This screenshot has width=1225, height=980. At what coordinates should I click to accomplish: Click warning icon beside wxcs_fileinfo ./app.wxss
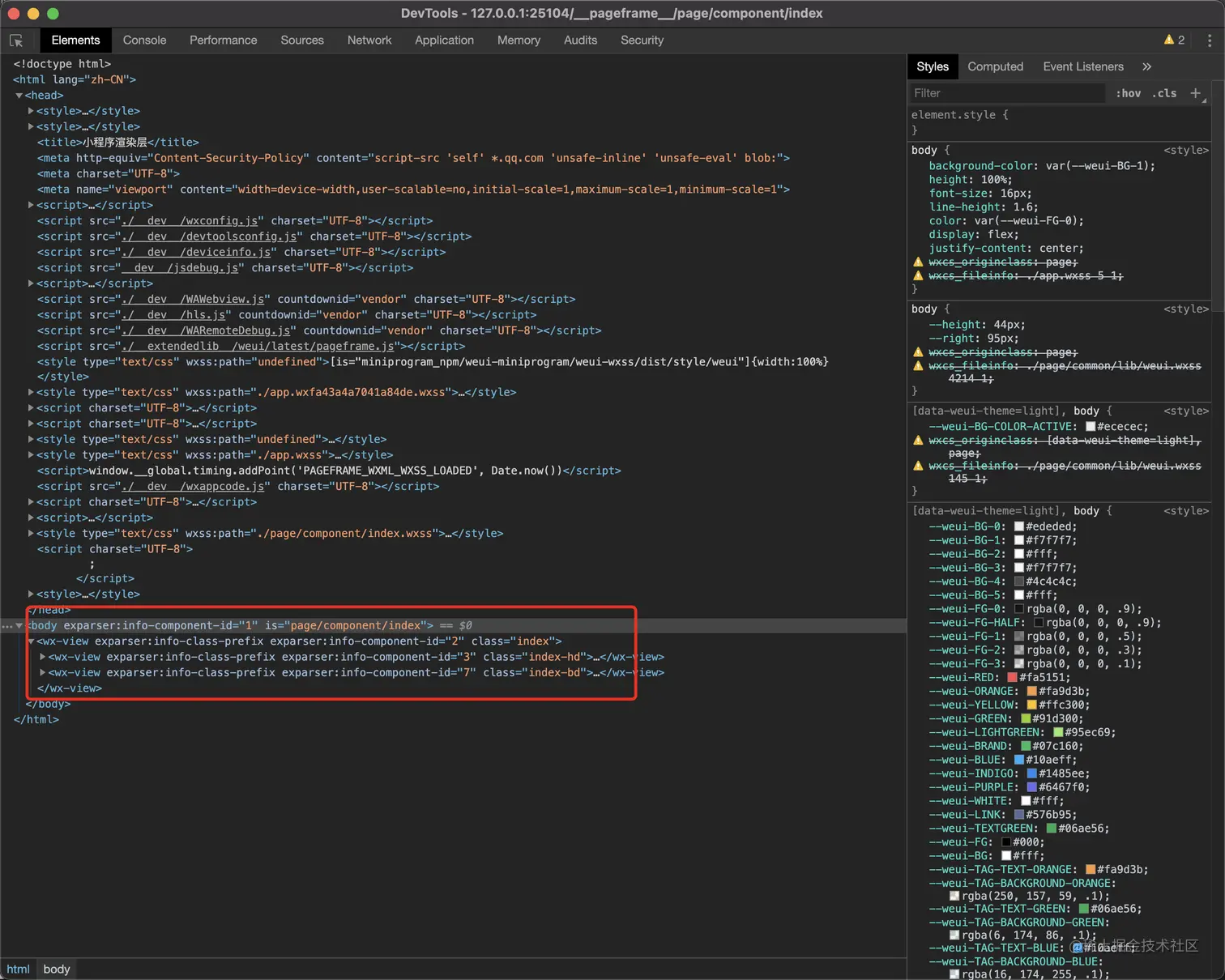[x=918, y=275]
